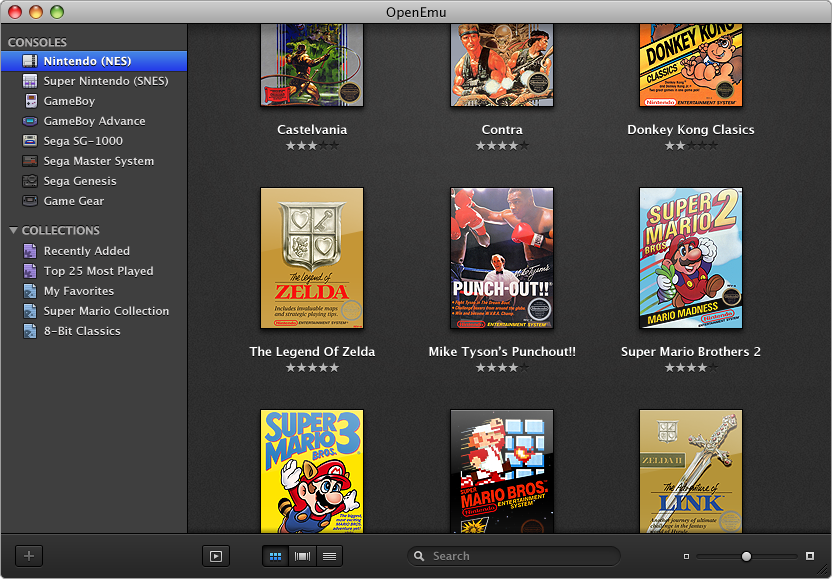832x579 pixels.
Task: Collapse the COLLECTIONS section
Action: coord(12,231)
